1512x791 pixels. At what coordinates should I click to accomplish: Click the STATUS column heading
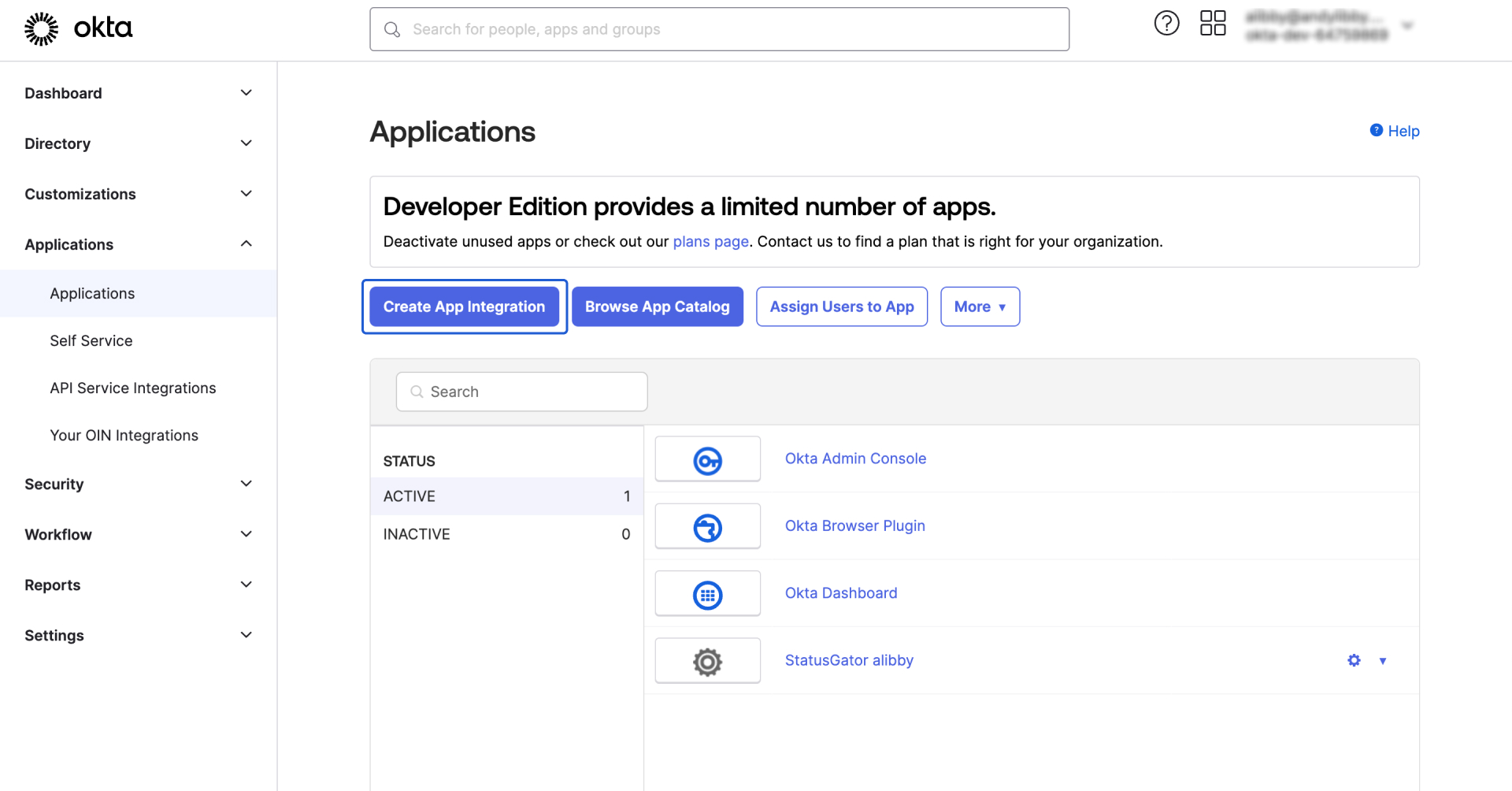point(409,461)
